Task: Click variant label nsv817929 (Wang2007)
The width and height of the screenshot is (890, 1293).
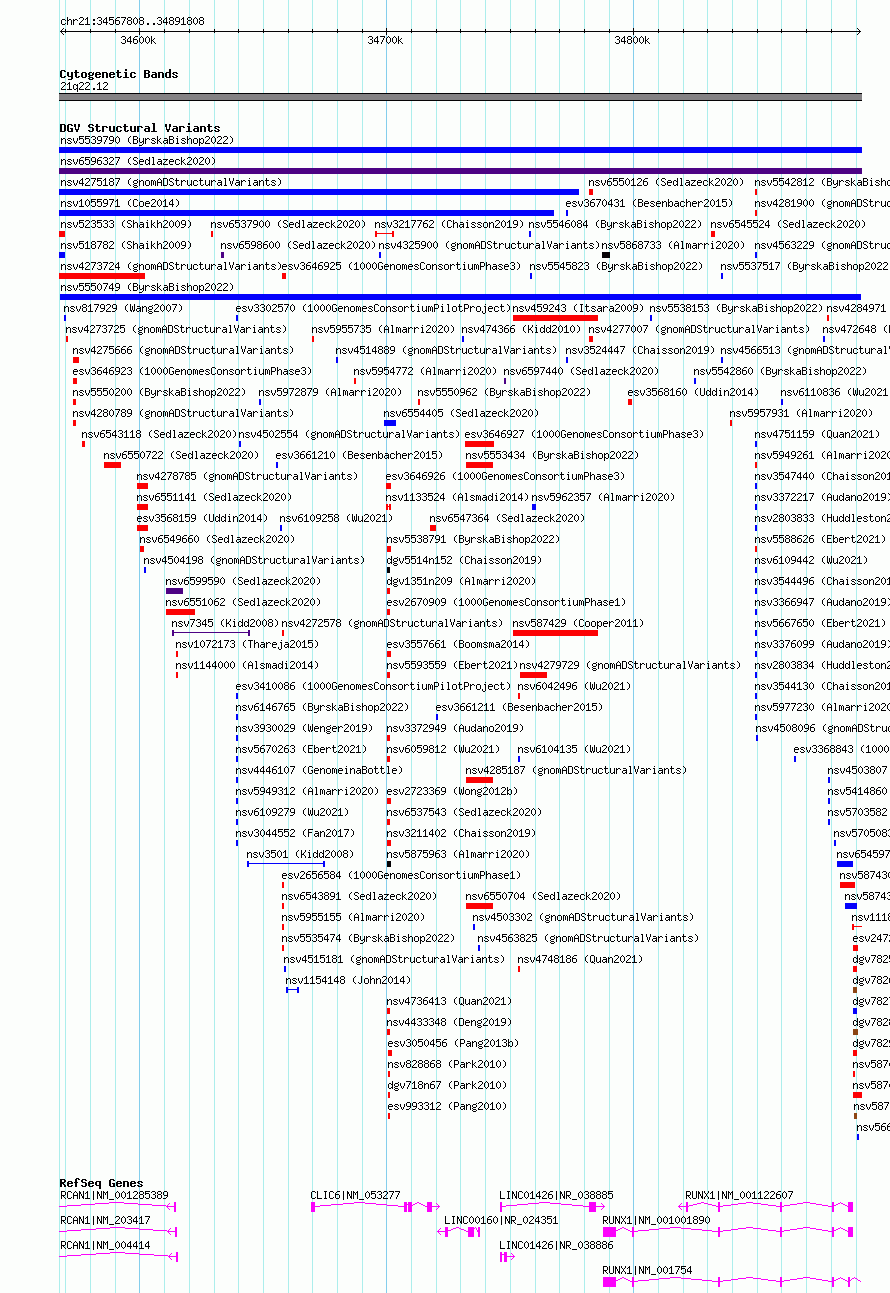Action: [124, 308]
